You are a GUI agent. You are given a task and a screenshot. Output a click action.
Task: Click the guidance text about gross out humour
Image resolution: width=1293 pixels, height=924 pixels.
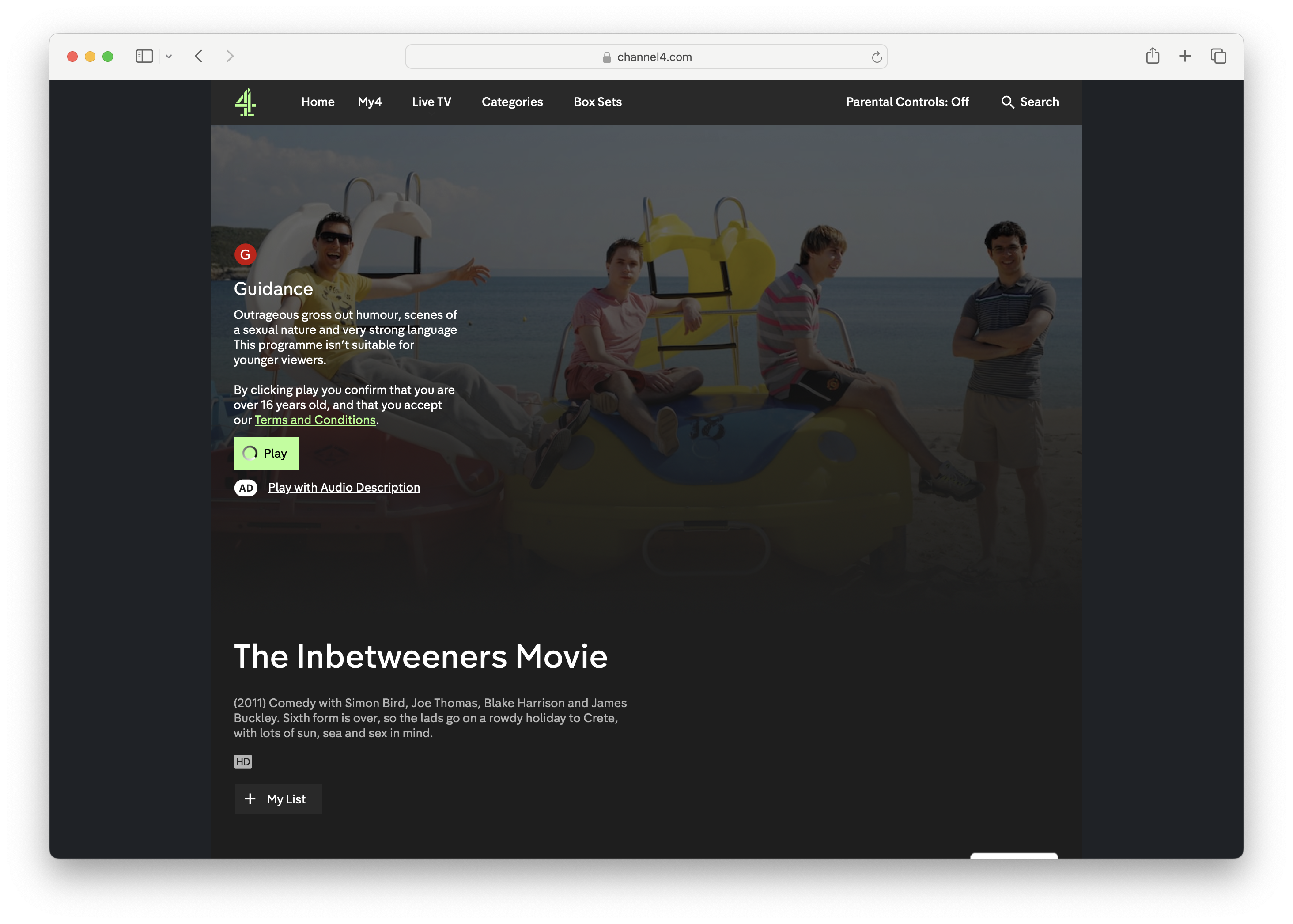[x=345, y=337]
